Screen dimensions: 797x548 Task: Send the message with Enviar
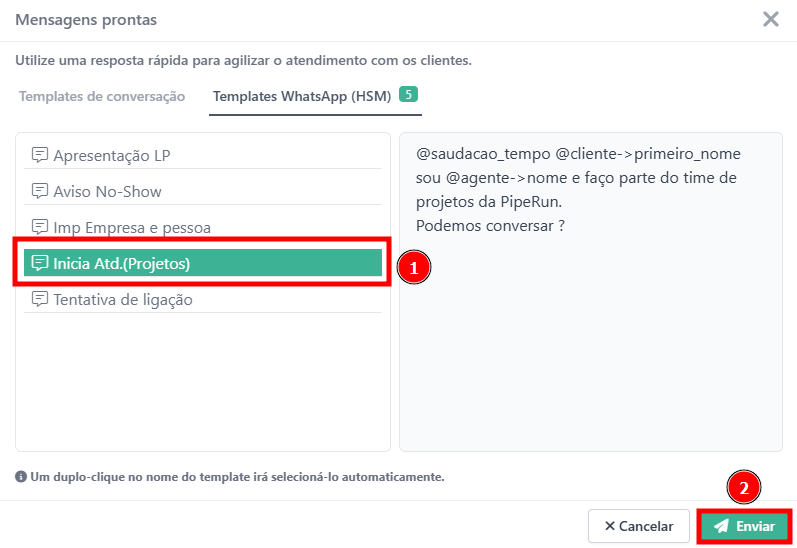[x=745, y=526]
